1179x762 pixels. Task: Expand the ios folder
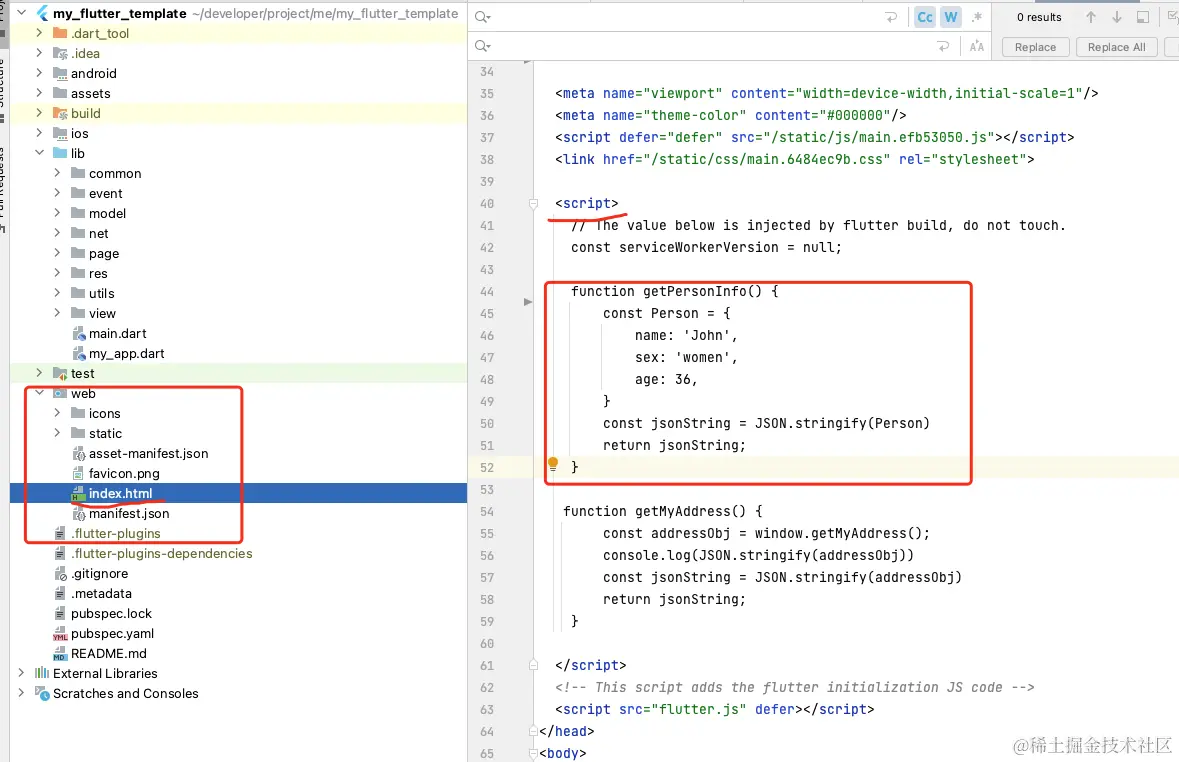pos(39,132)
